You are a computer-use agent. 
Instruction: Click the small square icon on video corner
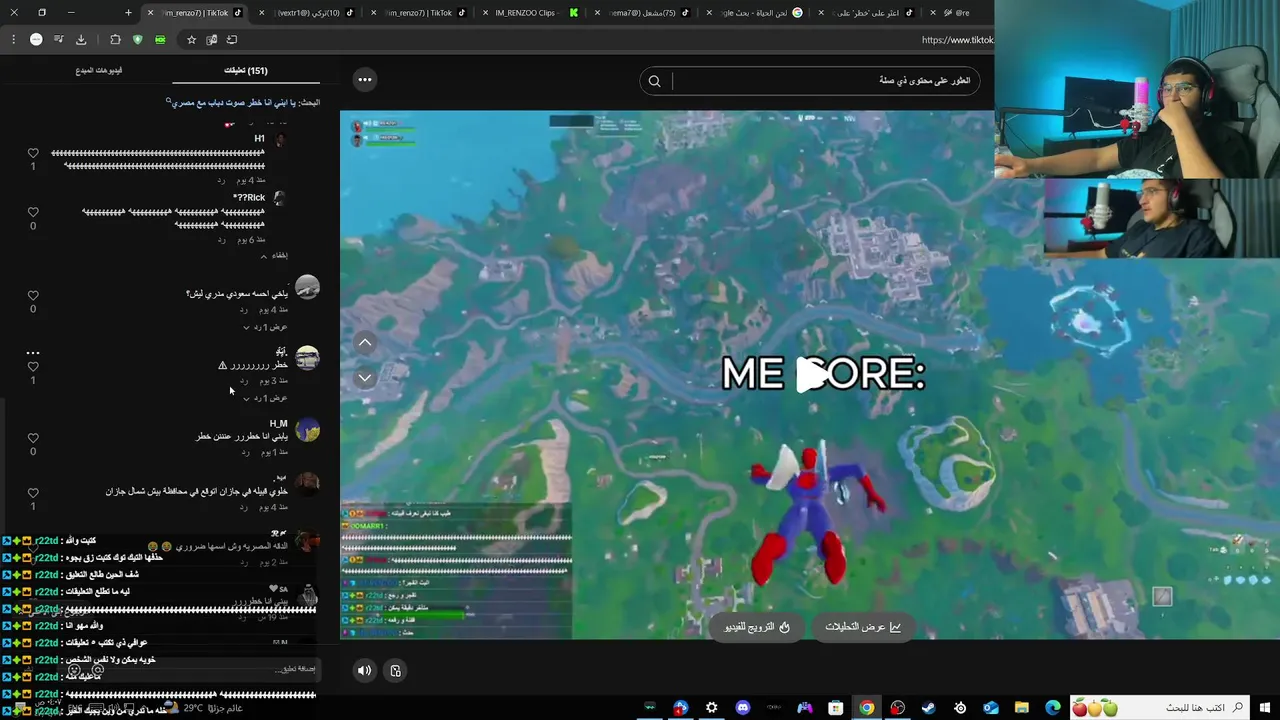[x=1161, y=596]
